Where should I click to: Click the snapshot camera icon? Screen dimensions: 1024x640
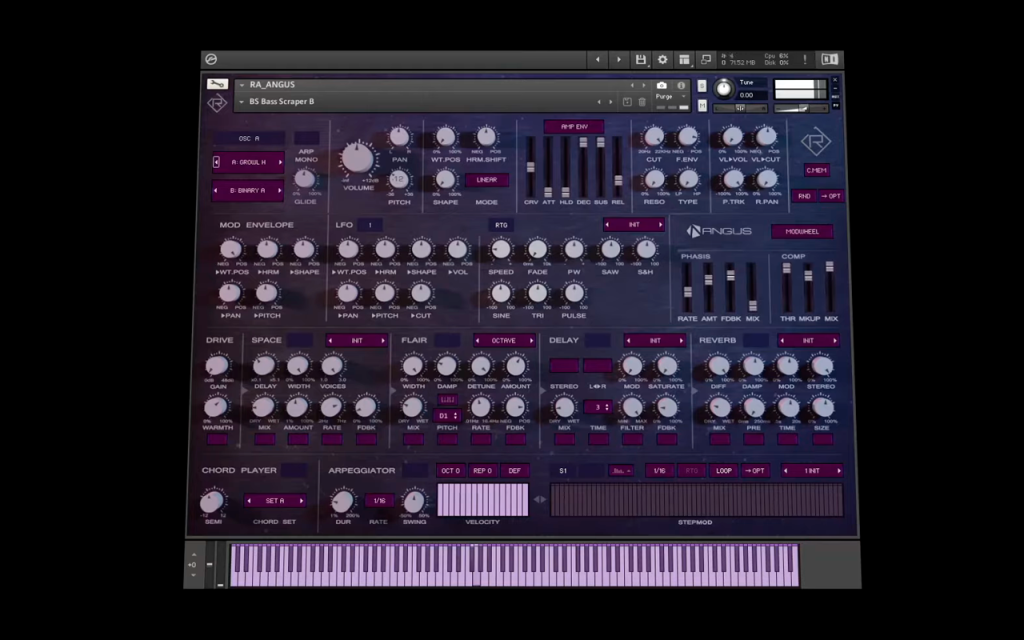click(x=662, y=86)
